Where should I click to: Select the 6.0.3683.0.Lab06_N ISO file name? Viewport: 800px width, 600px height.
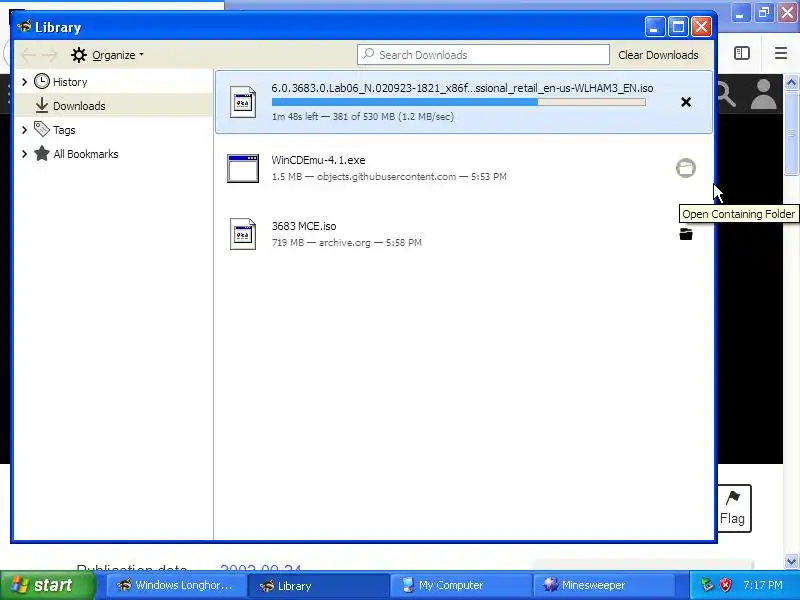point(462,88)
